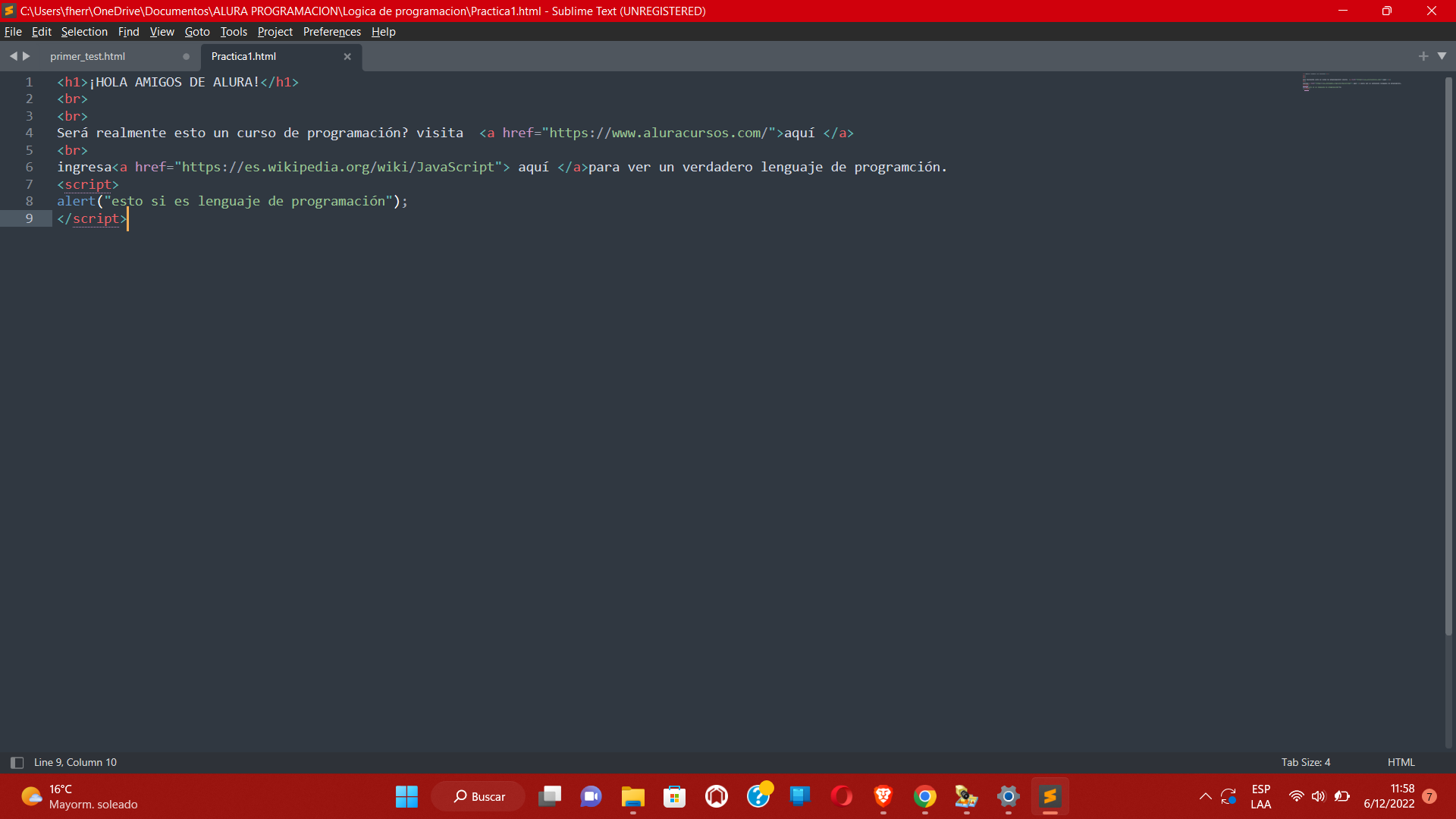Open the View menu dropdown

click(x=161, y=31)
